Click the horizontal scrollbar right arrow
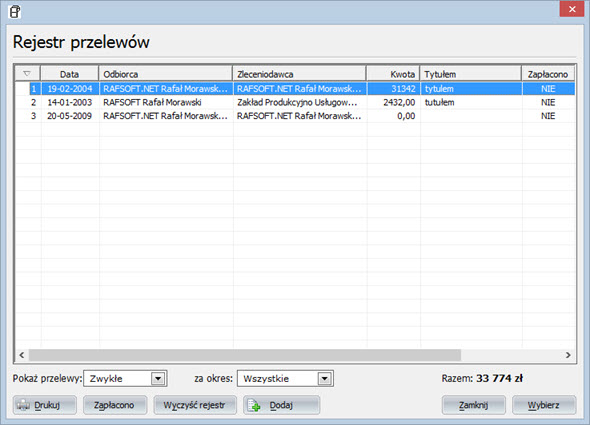The width and height of the screenshot is (590, 425). (x=568, y=355)
